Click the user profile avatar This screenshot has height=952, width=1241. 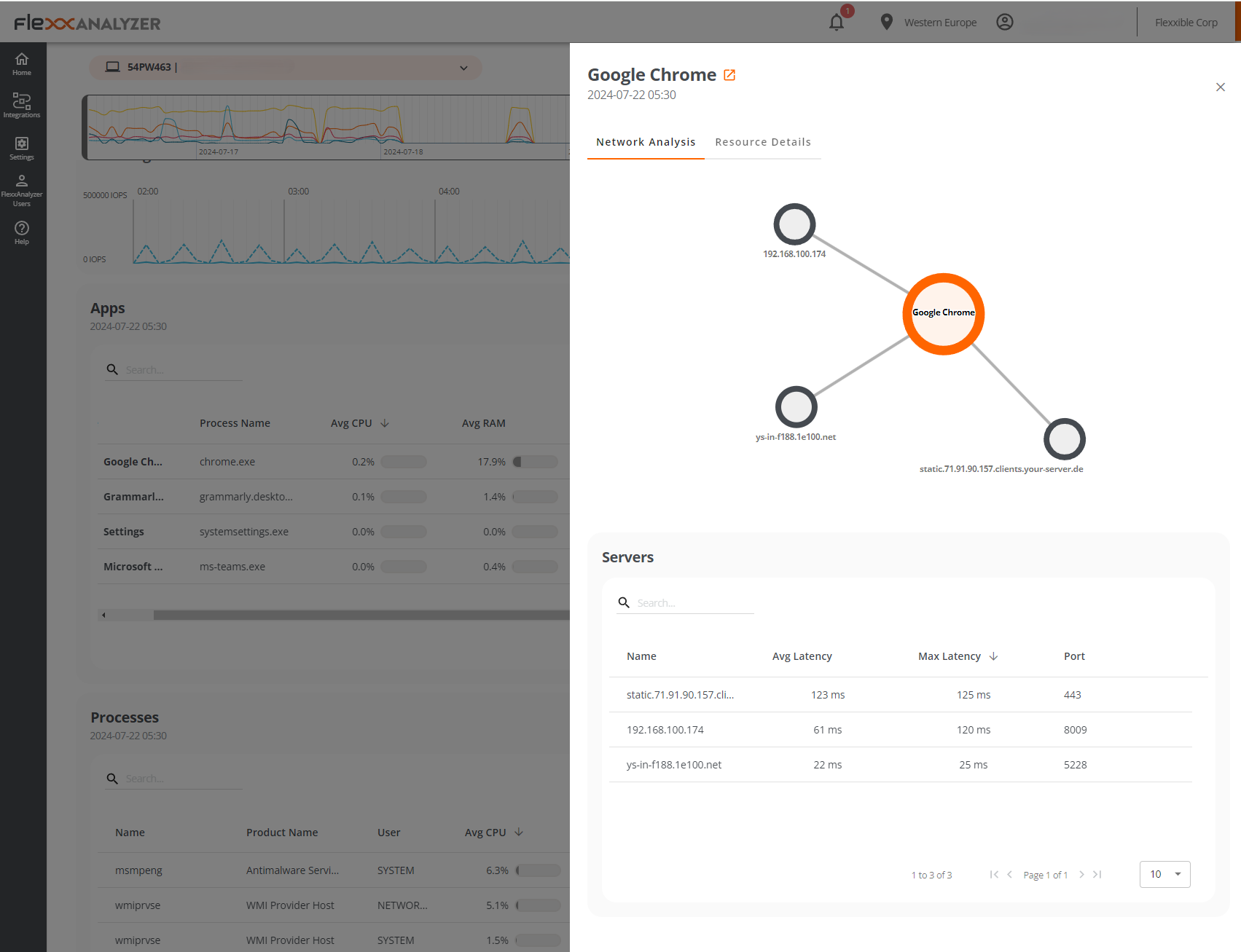[1005, 22]
